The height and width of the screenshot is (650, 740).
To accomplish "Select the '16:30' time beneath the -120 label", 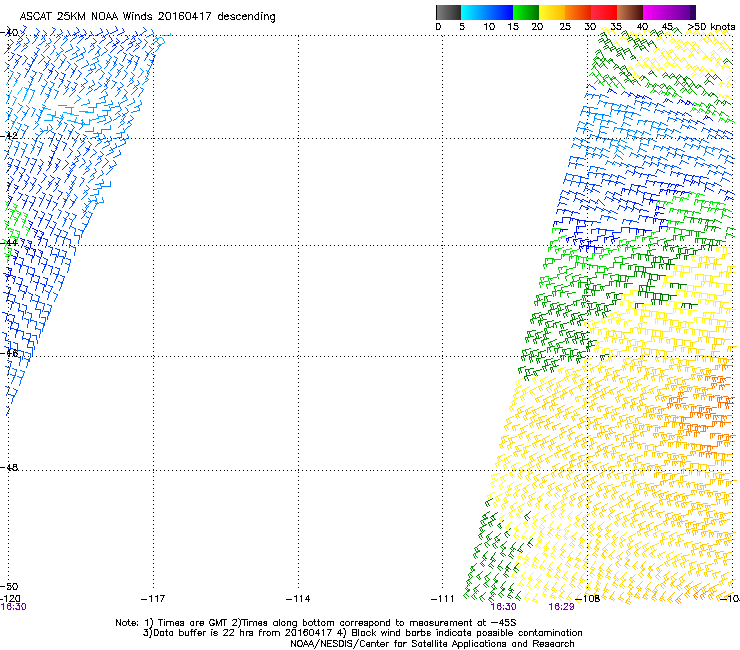I will (x=13, y=607).
